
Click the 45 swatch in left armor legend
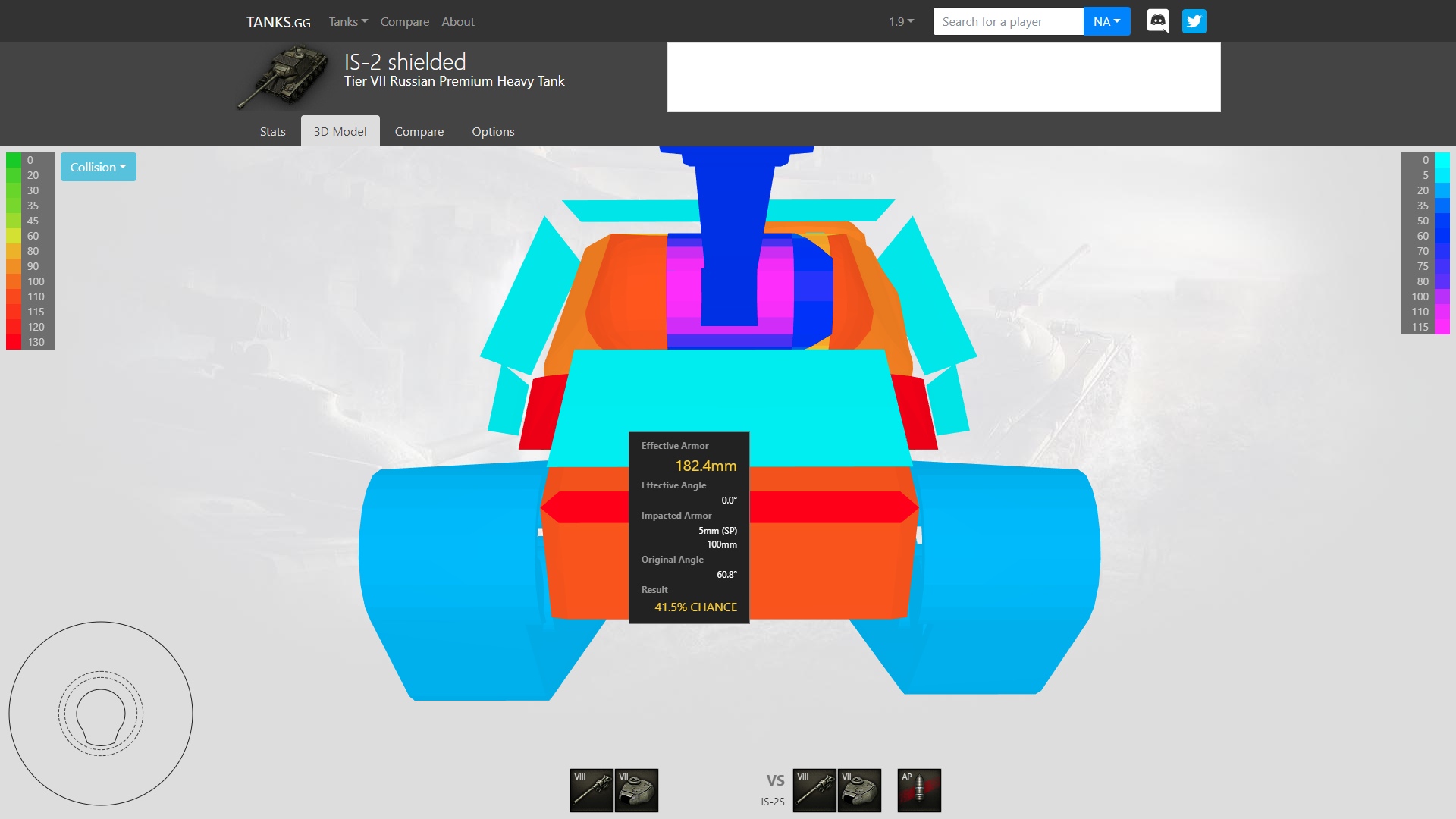coord(14,221)
